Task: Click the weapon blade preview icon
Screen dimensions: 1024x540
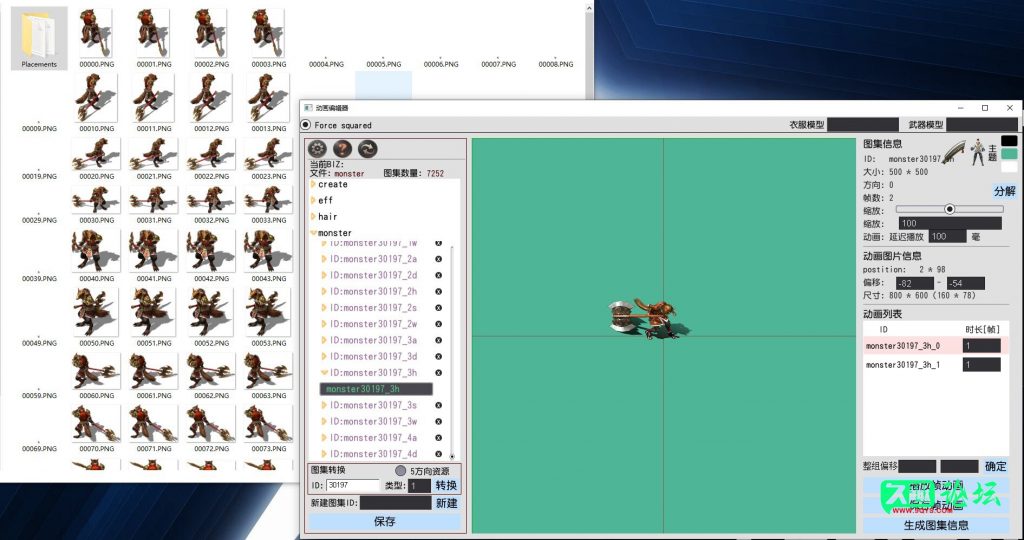Action: (953, 151)
